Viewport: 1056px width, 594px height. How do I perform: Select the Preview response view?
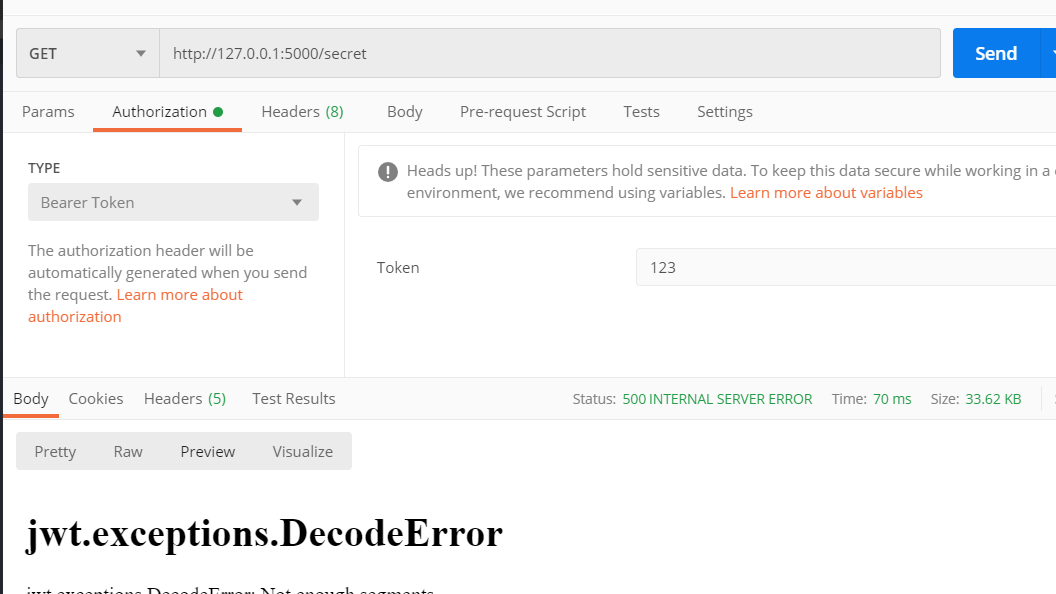tap(207, 451)
